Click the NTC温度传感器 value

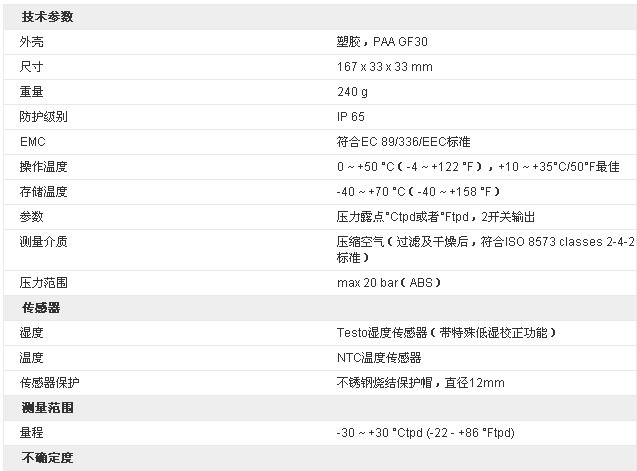[379, 358]
